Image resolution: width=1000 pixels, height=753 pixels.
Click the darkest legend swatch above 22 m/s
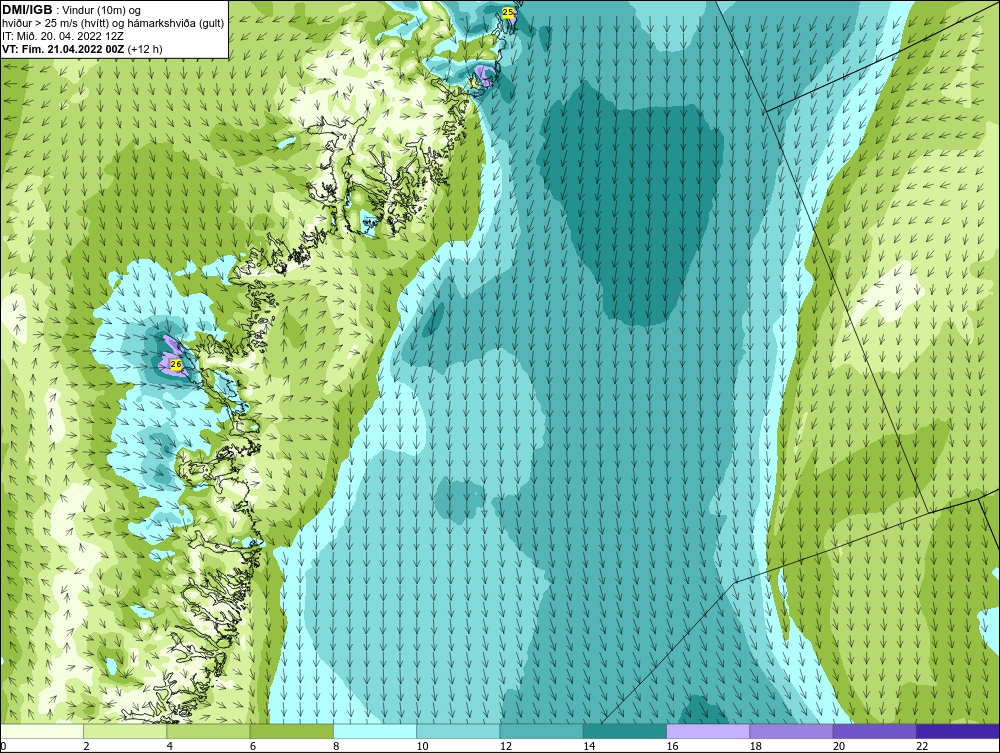coord(958,731)
